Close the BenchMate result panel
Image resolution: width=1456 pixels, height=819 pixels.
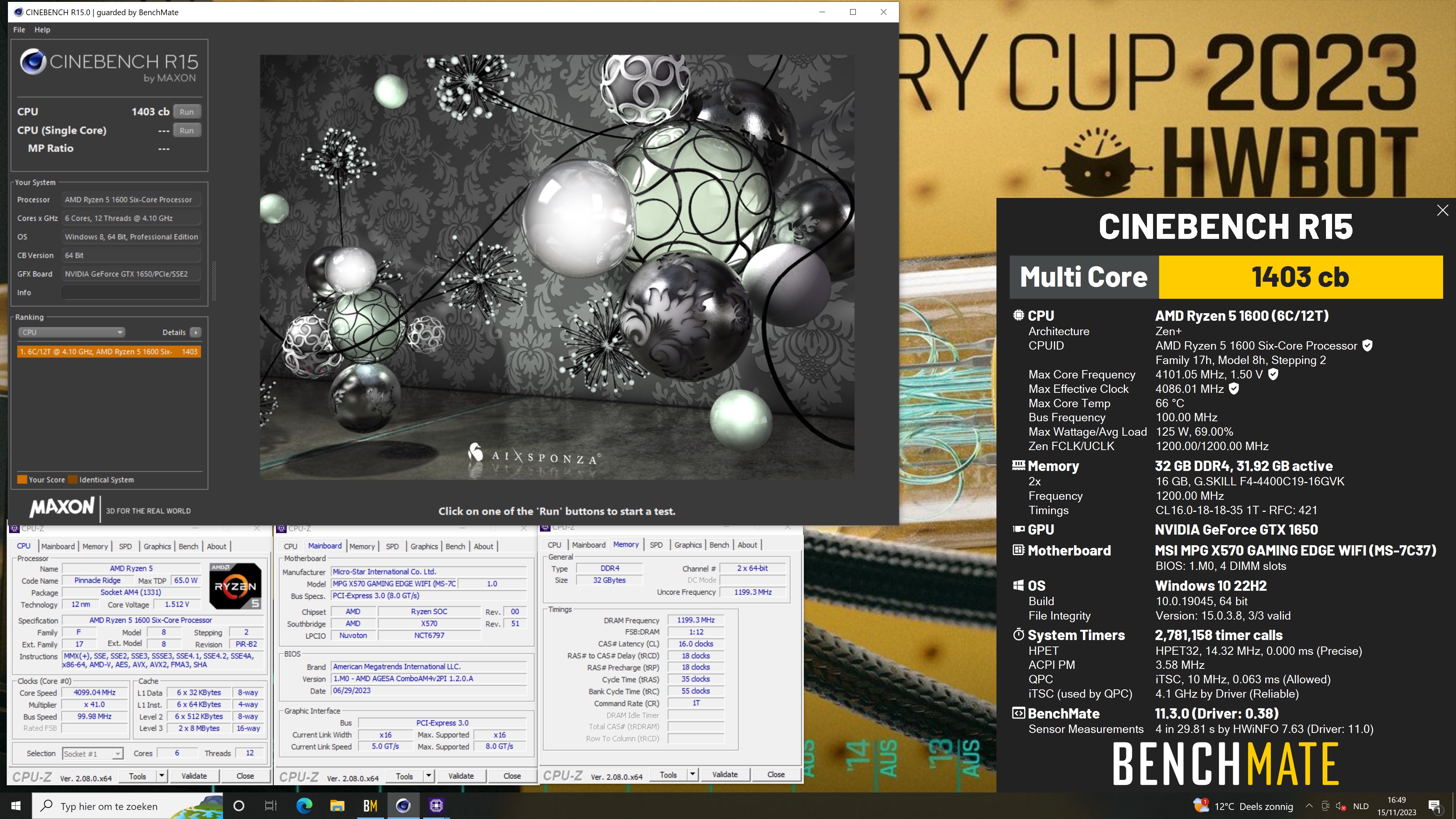click(x=1442, y=210)
